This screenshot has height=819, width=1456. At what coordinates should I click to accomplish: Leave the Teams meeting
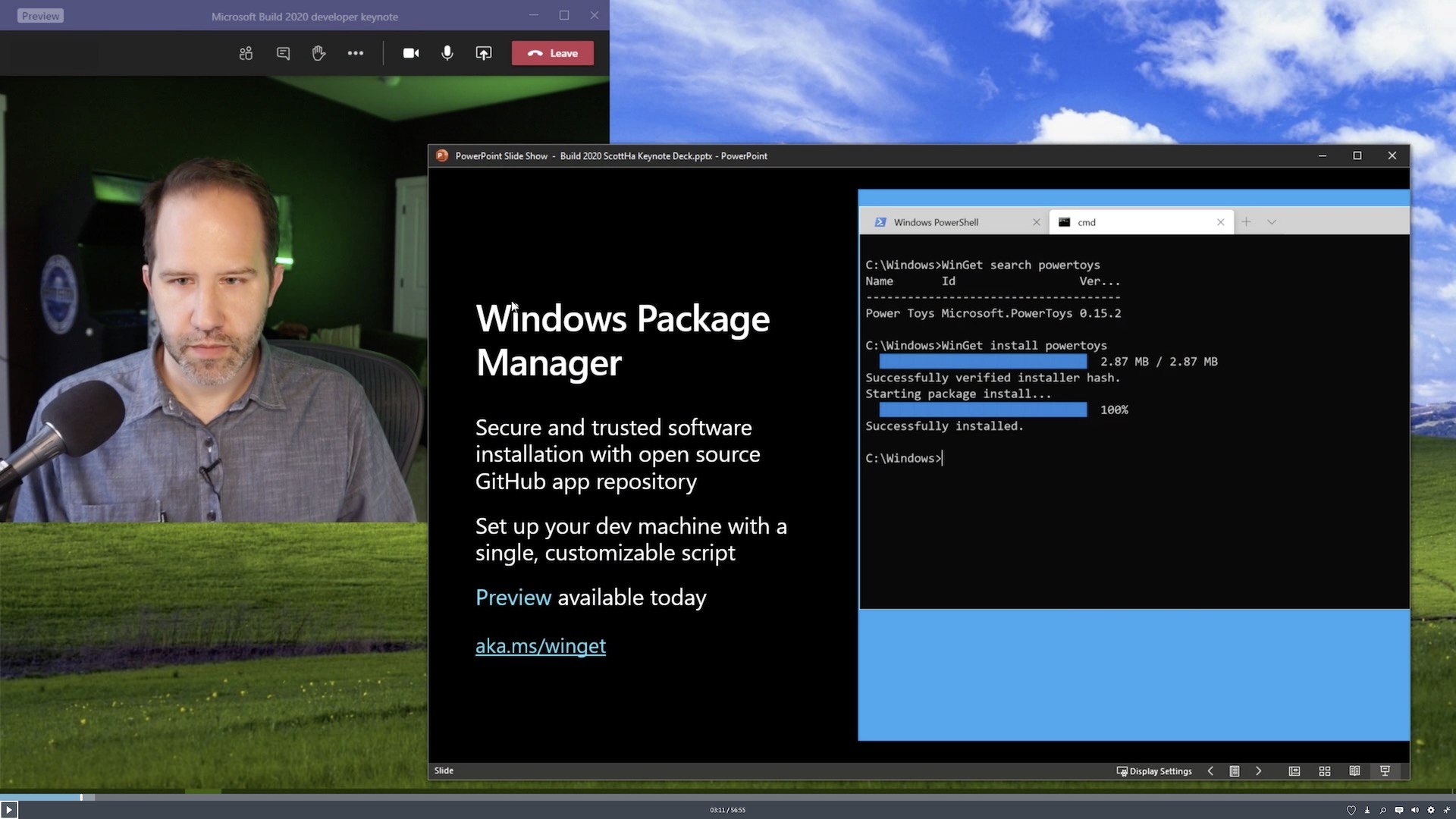[553, 53]
